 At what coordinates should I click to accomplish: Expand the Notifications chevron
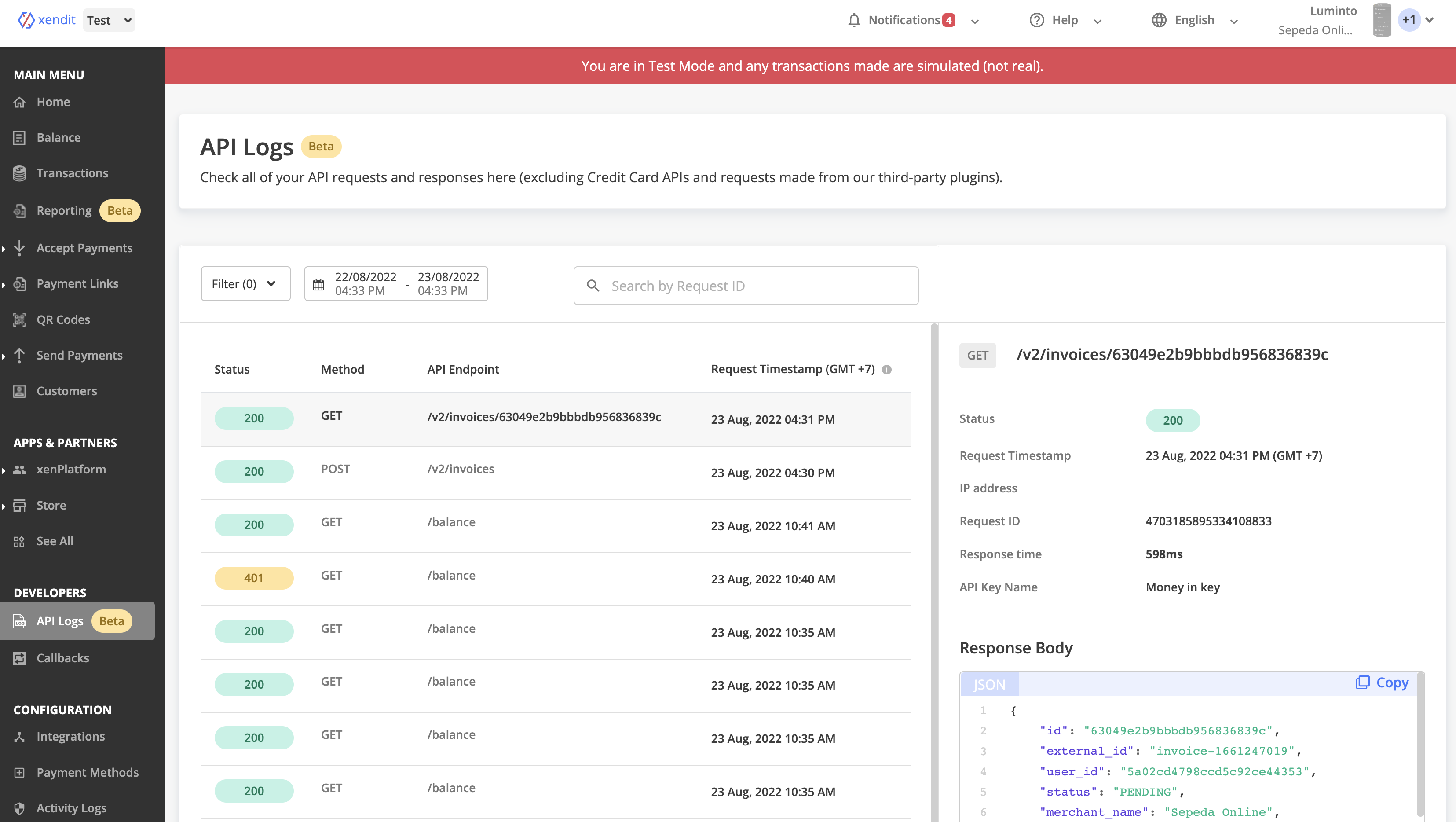point(974,22)
